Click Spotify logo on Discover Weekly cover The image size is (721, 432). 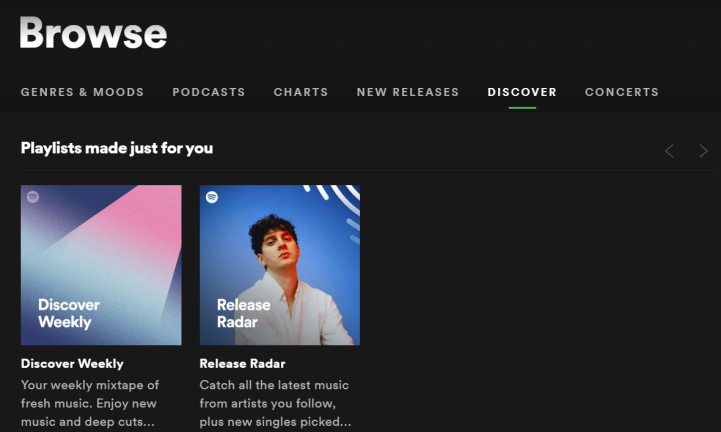(33, 197)
